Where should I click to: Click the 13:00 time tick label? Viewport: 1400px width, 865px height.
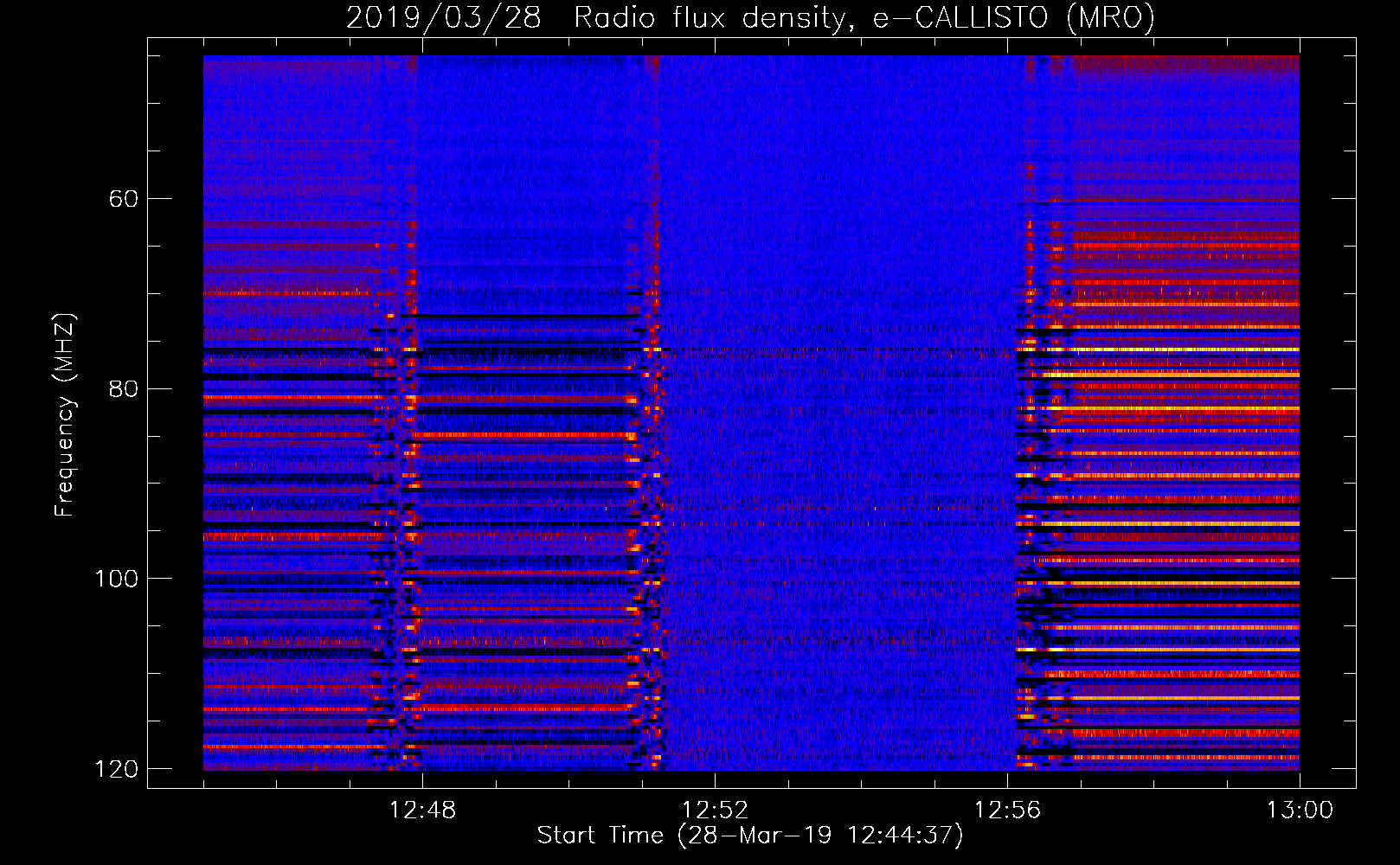coord(1300,811)
